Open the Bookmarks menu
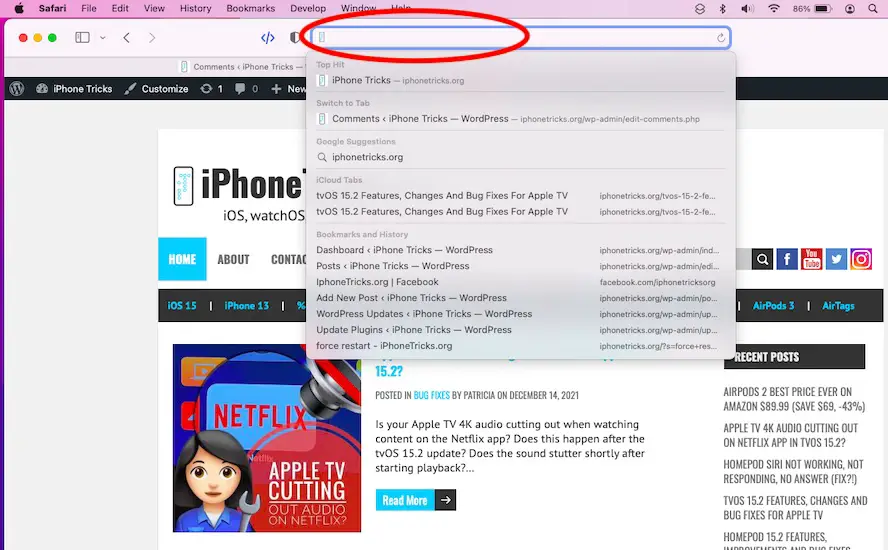 click(250, 8)
